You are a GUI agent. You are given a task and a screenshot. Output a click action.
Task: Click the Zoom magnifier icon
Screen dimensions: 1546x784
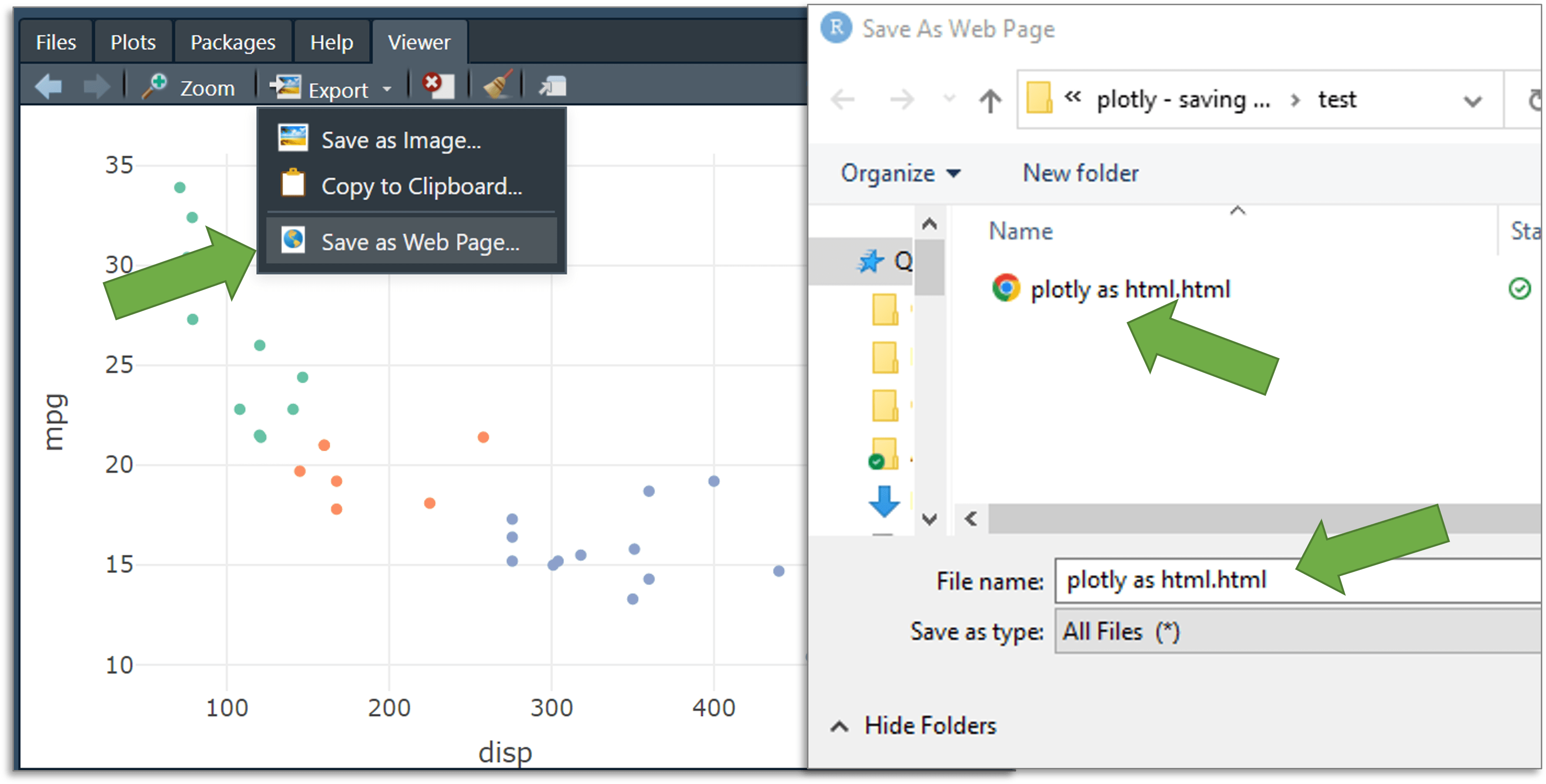point(154,87)
